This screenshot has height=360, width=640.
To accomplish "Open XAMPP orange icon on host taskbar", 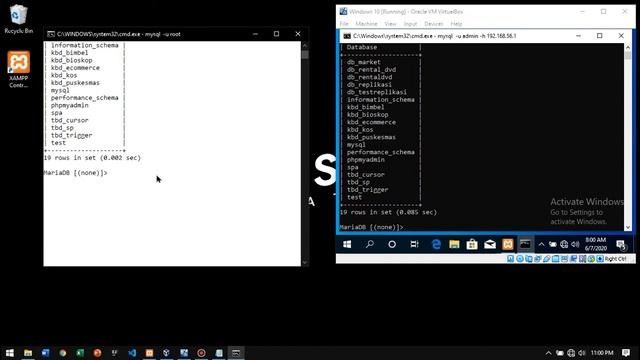I will click(x=149, y=353).
